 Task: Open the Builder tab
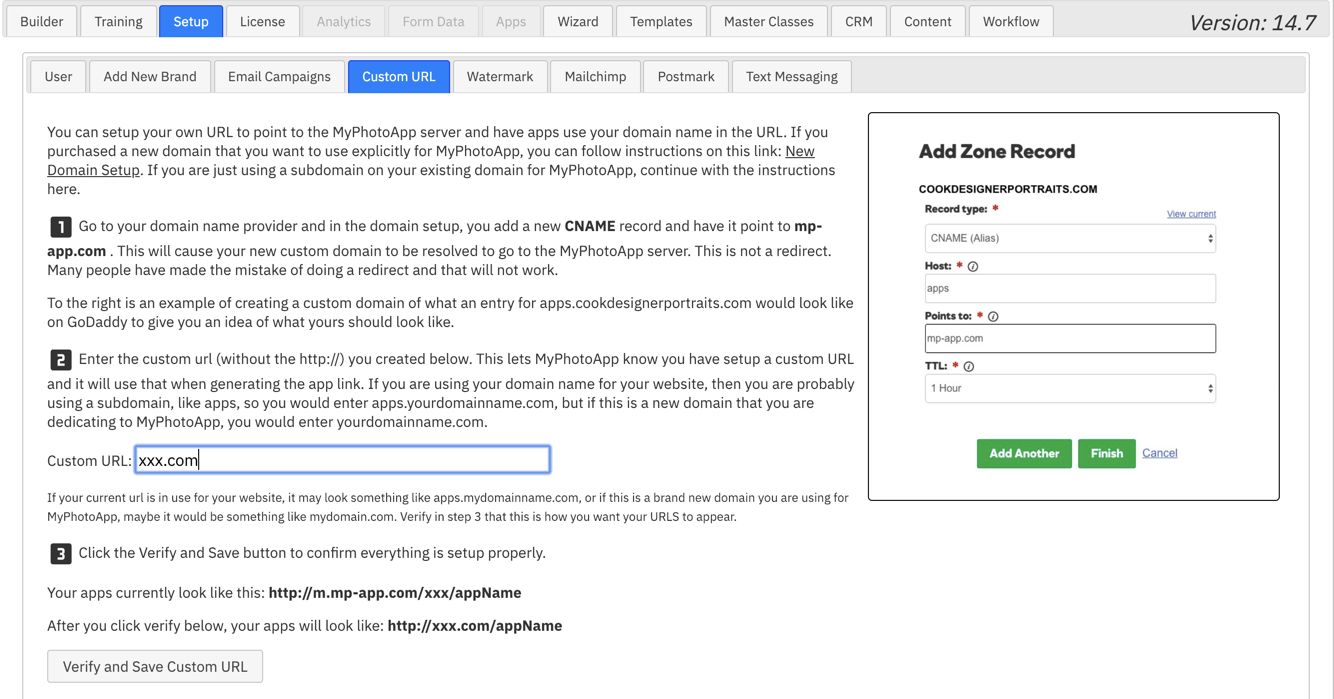coord(42,21)
